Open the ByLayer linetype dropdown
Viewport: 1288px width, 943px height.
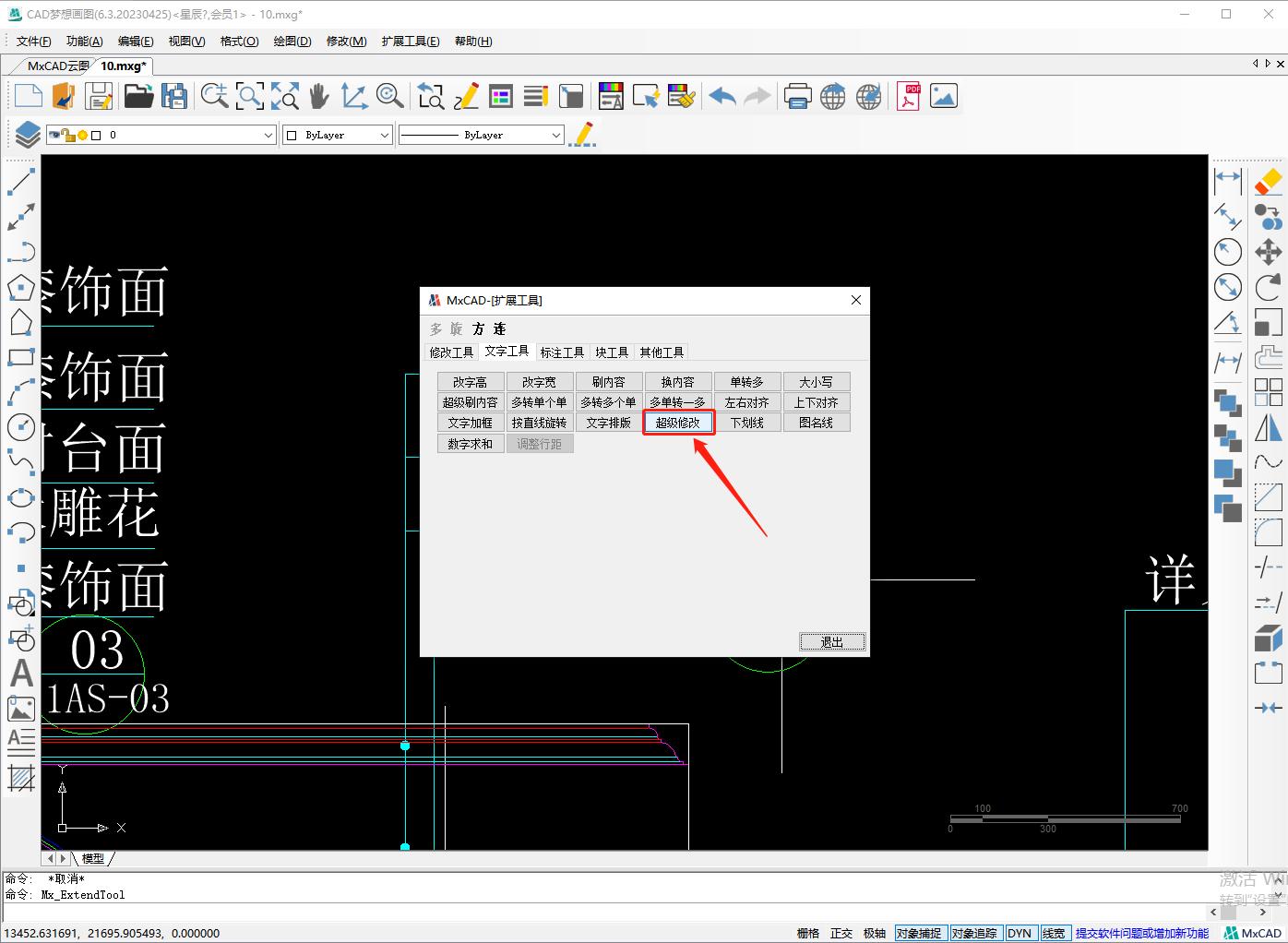pos(555,135)
